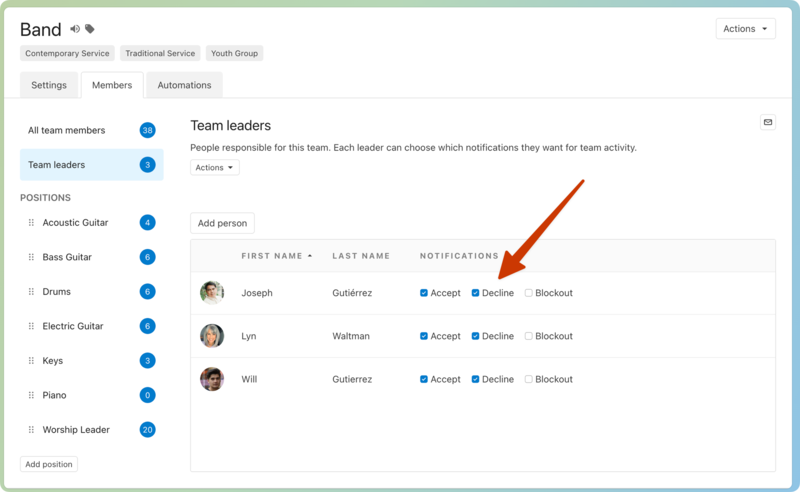The image size is (800, 492).
Task: Click the first name Lyn
Action: [248, 336]
